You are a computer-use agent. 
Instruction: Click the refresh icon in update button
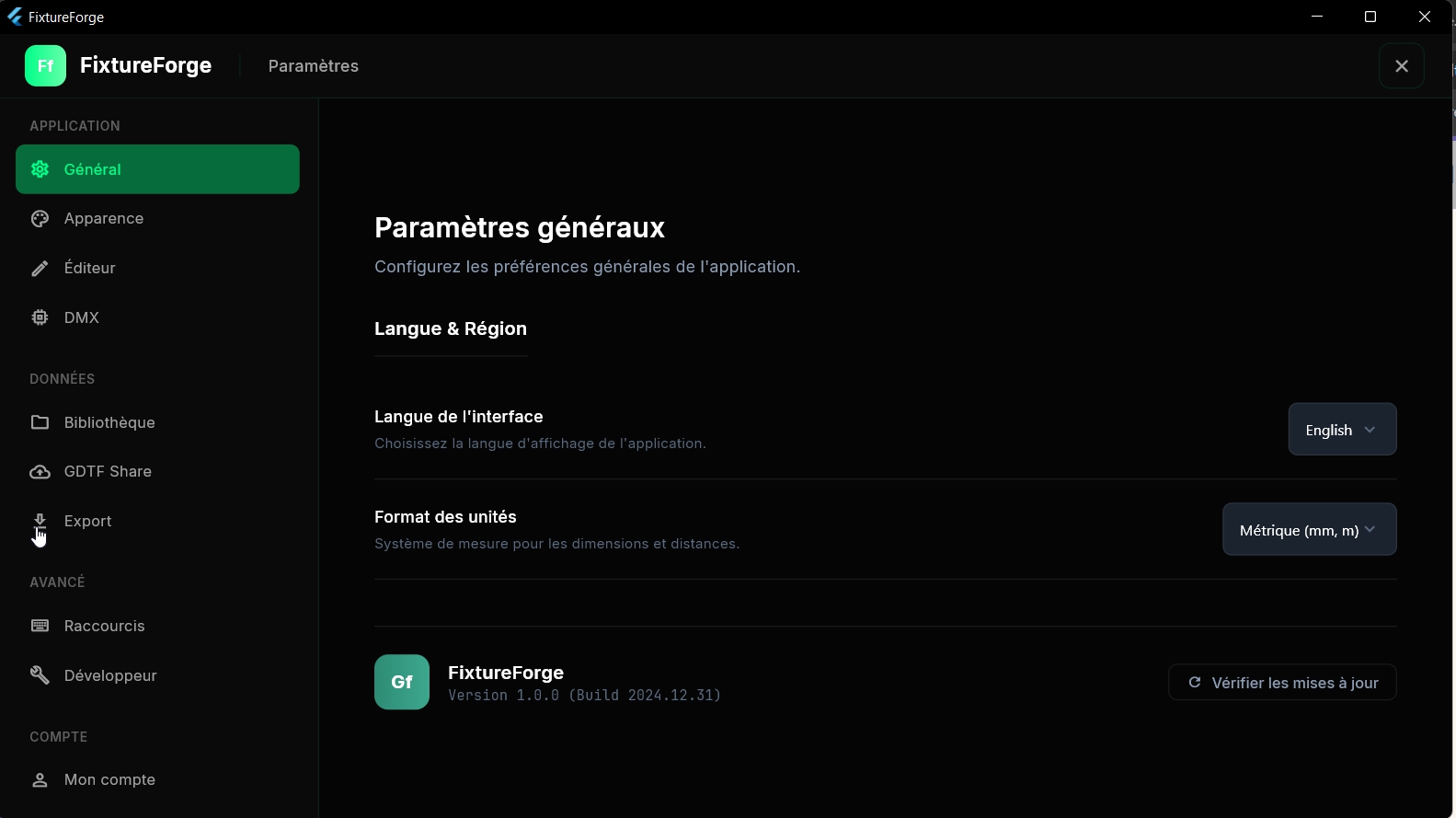1195,683
